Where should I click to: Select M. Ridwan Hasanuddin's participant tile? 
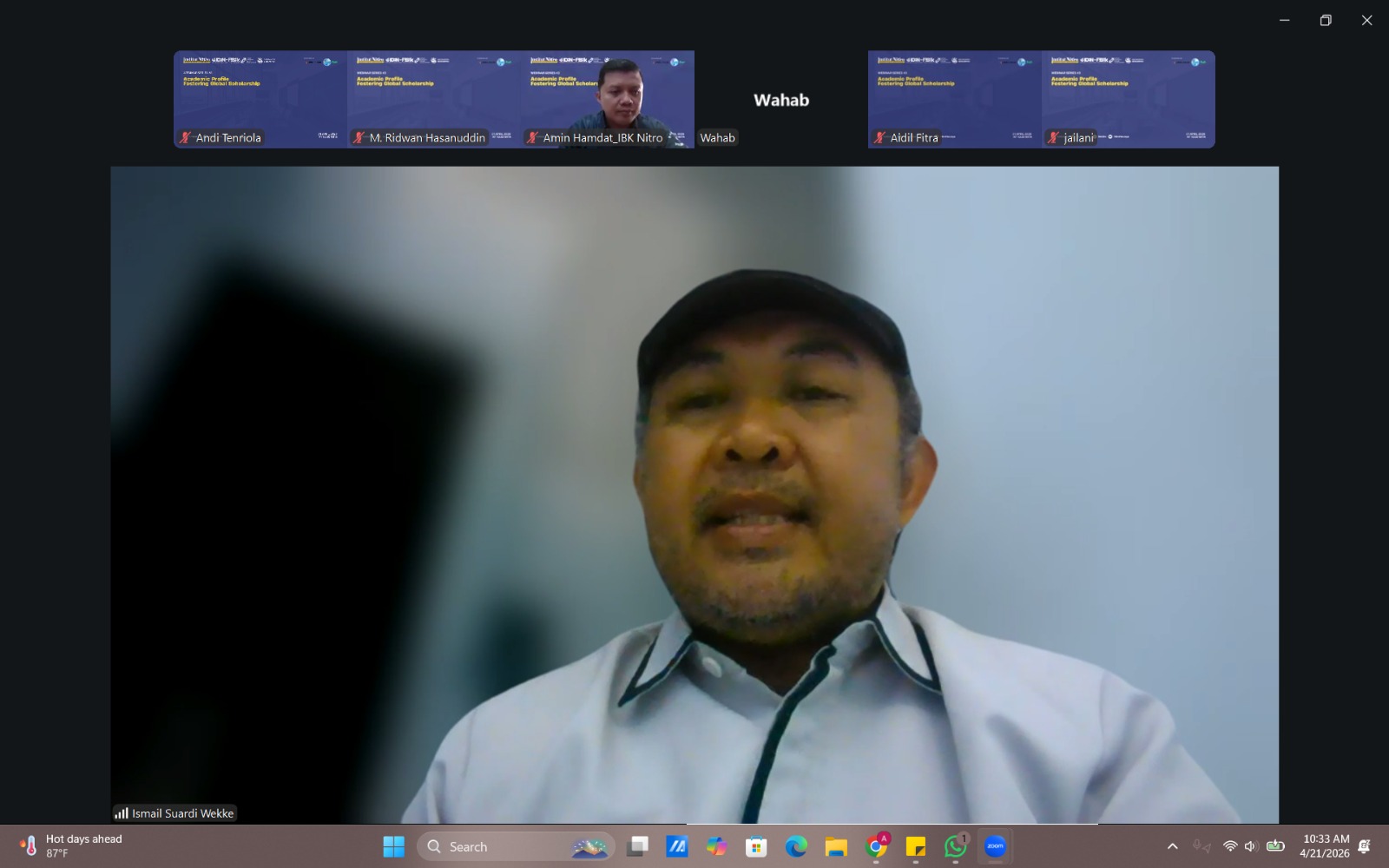click(x=433, y=99)
